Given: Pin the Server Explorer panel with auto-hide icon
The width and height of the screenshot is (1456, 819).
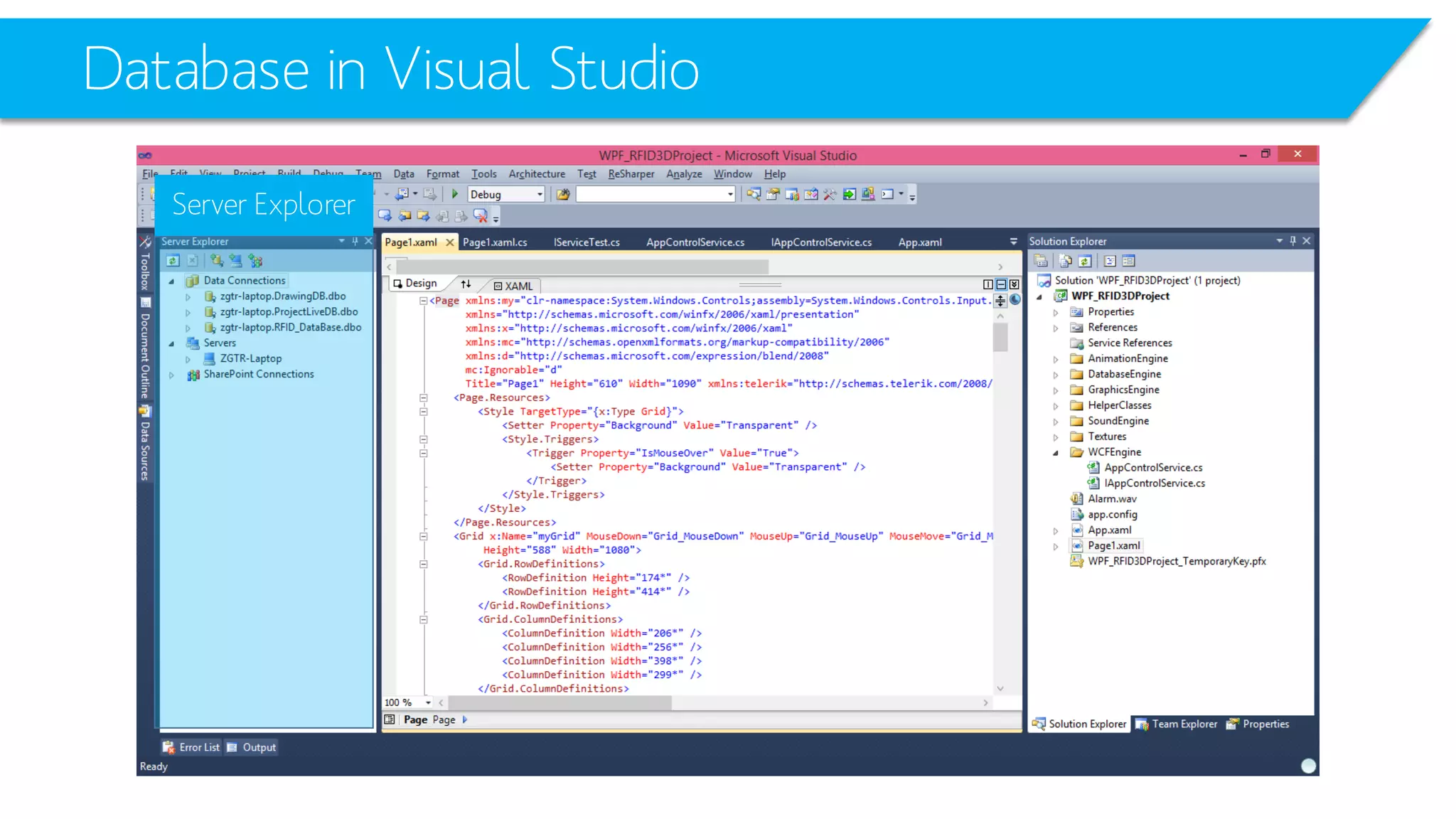Looking at the screenshot, I should point(355,241).
